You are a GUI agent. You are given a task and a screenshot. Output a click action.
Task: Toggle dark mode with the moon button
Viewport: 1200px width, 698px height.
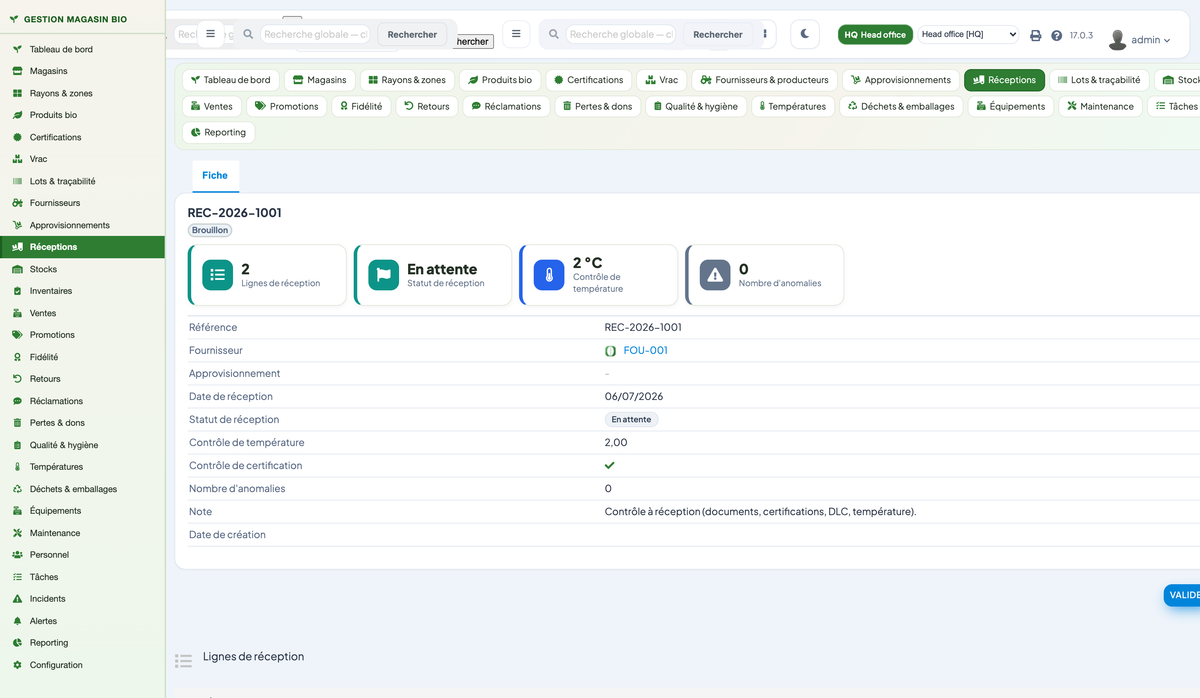[x=805, y=34]
